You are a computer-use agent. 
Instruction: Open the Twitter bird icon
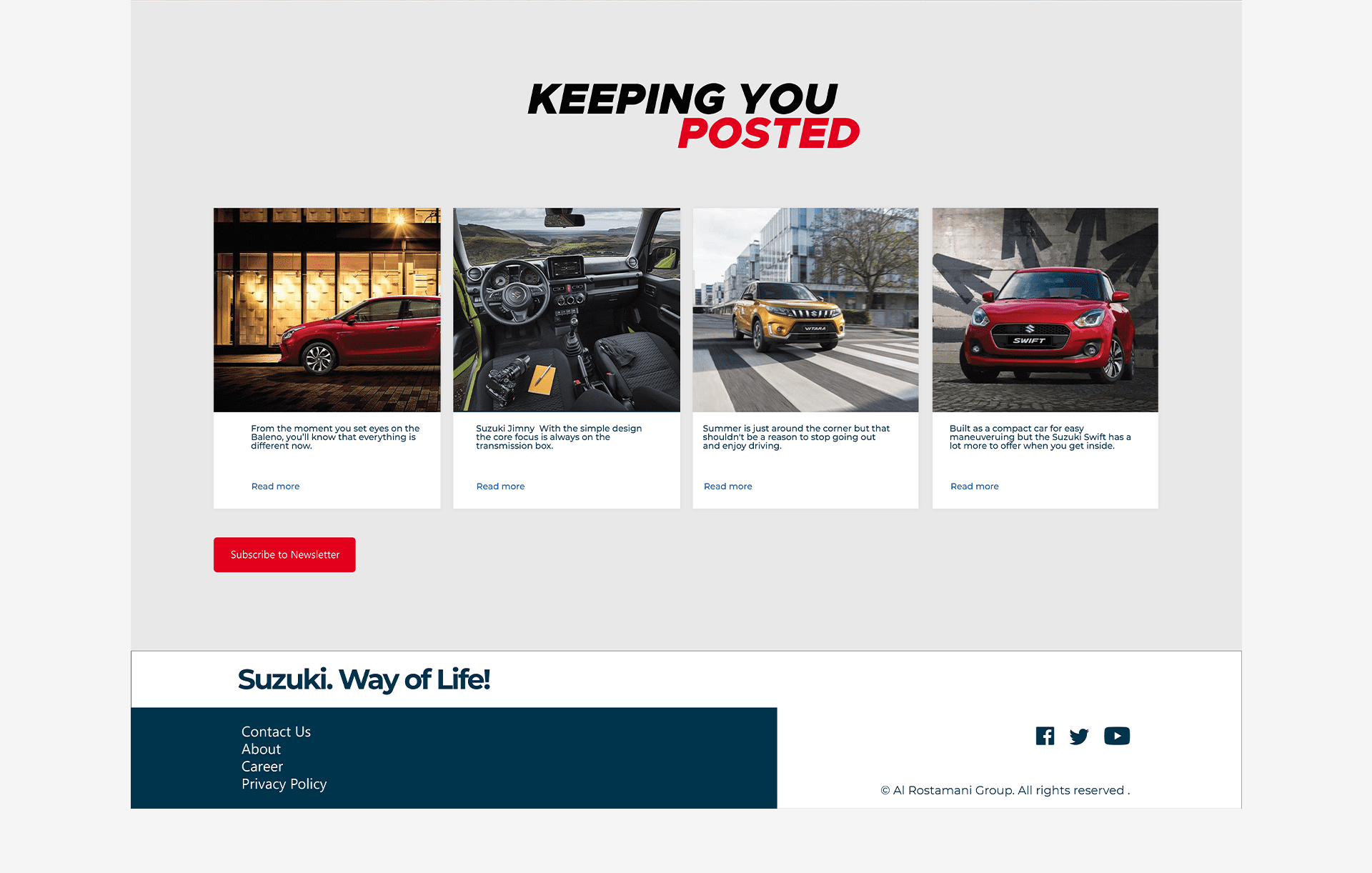pos(1079,737)
